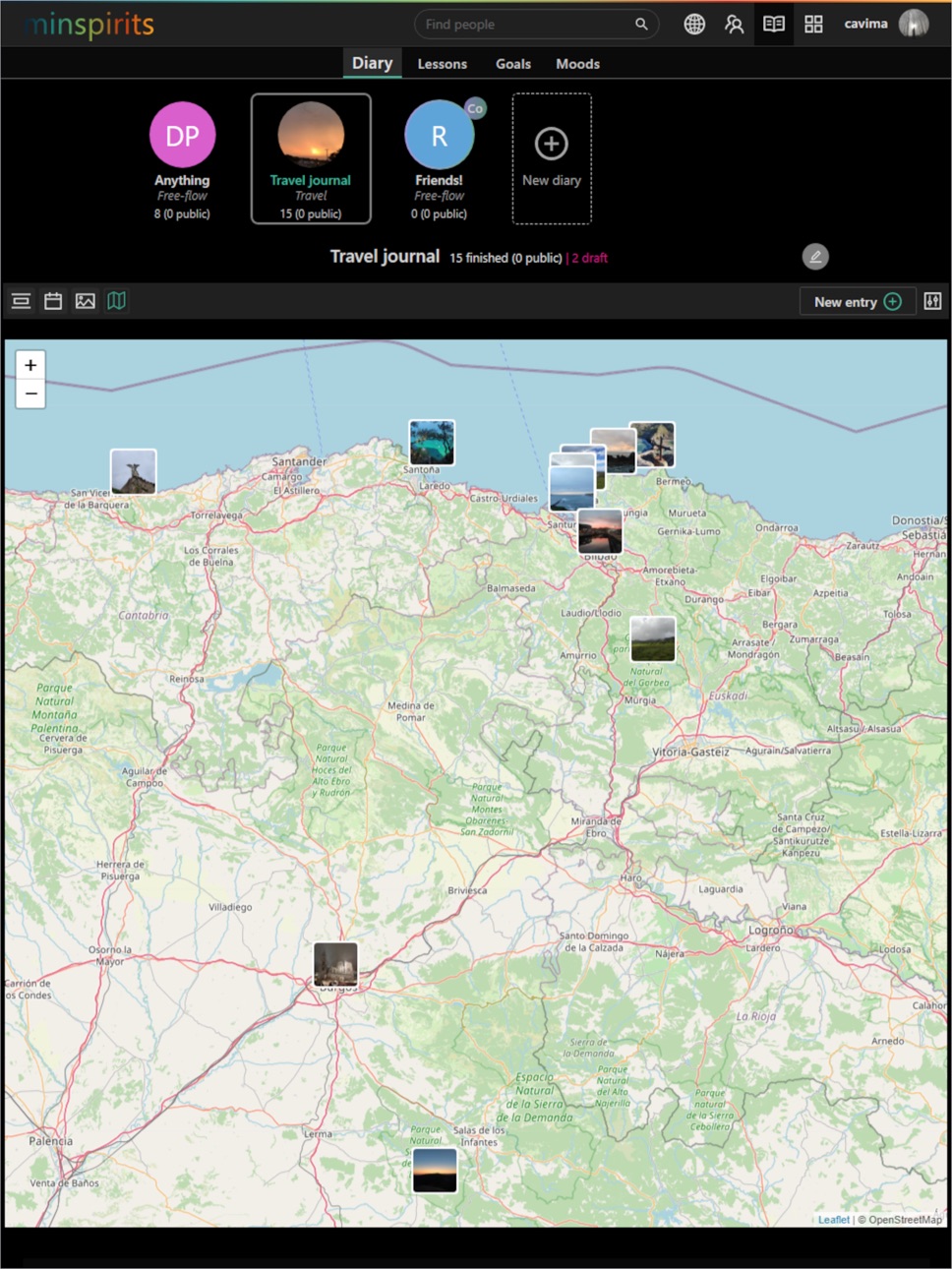
Task: Open the diary book icon in header
Action: [774, 25]
